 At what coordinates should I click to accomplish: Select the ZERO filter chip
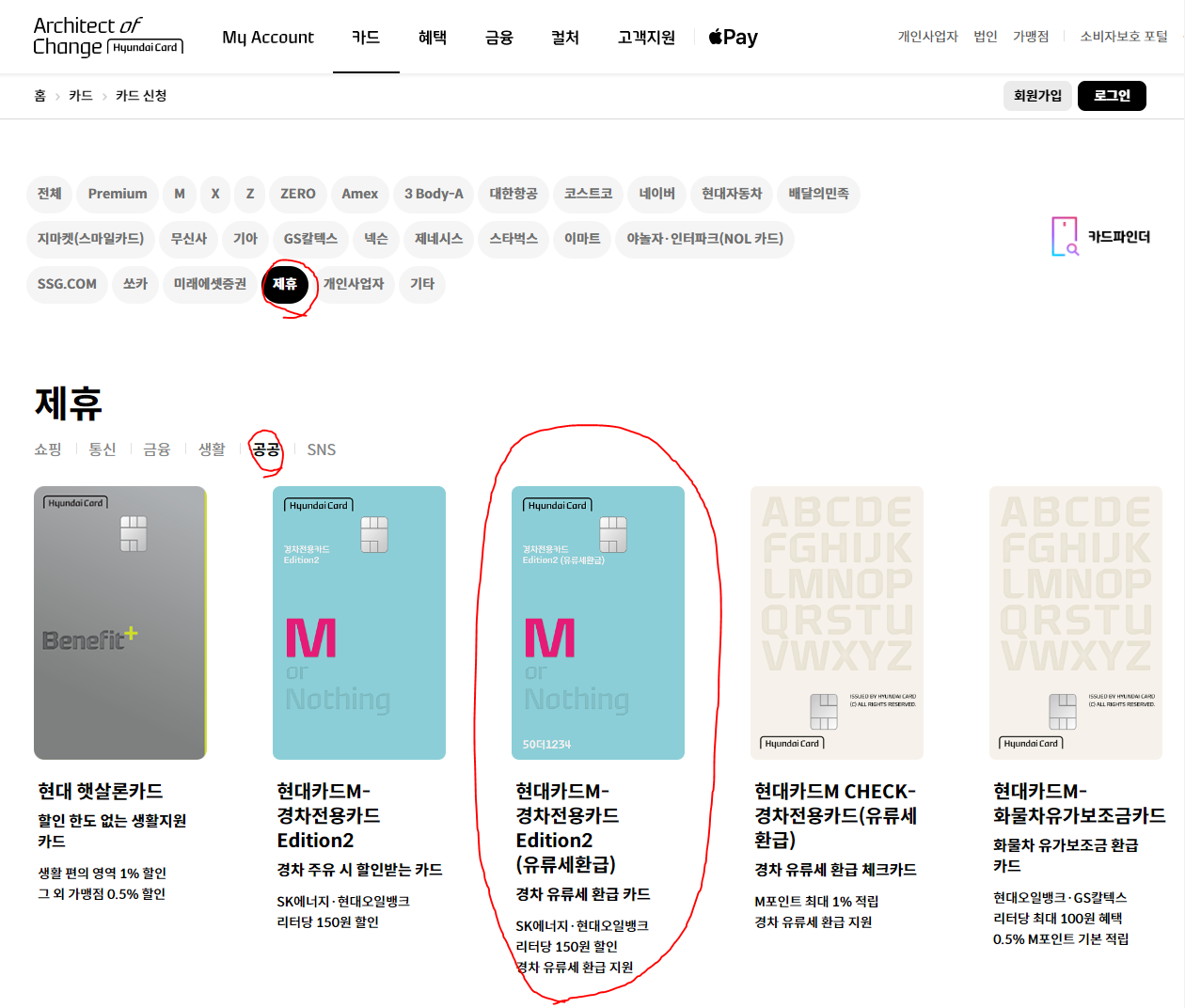298,194
